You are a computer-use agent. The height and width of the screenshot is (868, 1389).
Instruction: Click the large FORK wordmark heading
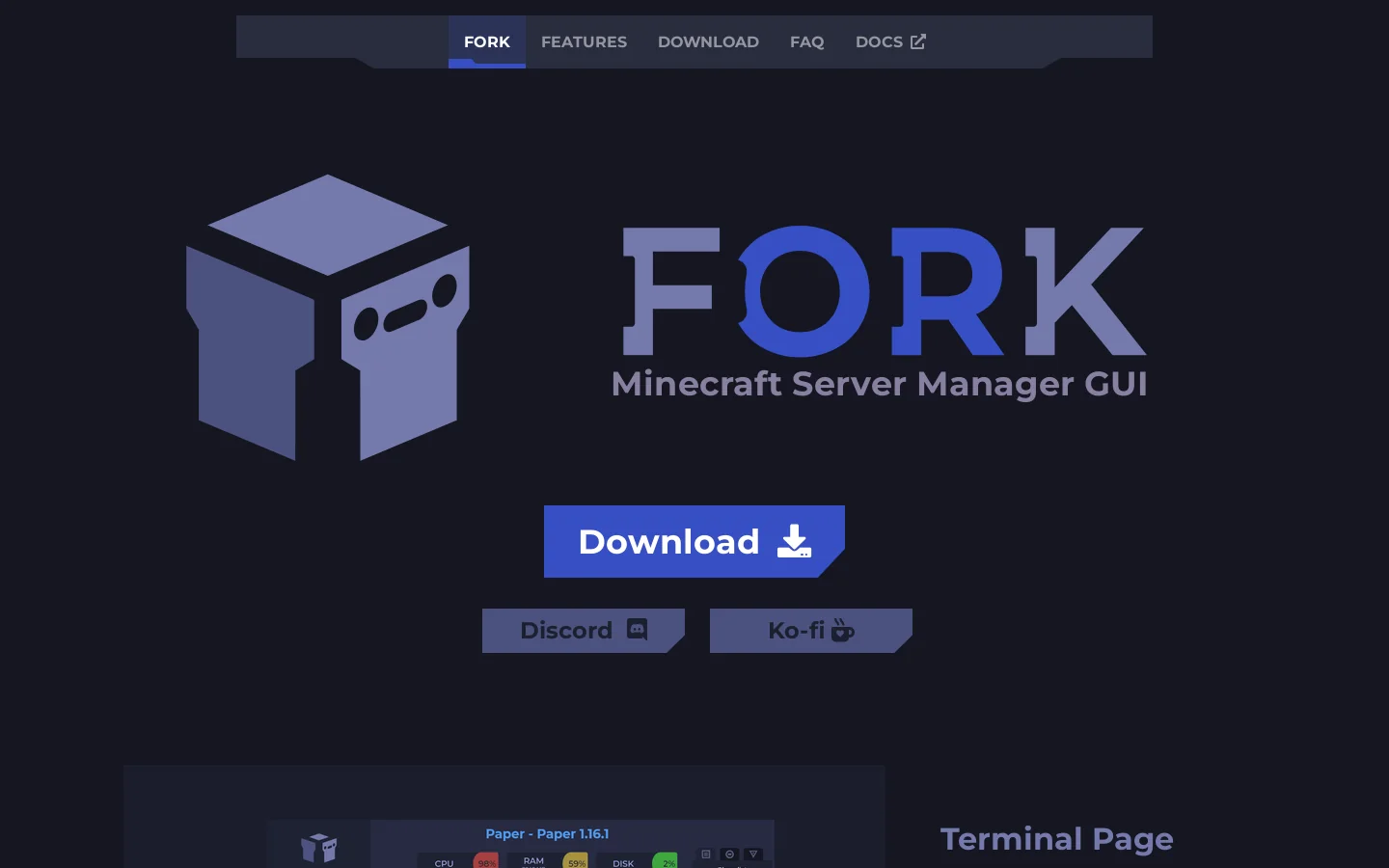(x=885, y=291)
